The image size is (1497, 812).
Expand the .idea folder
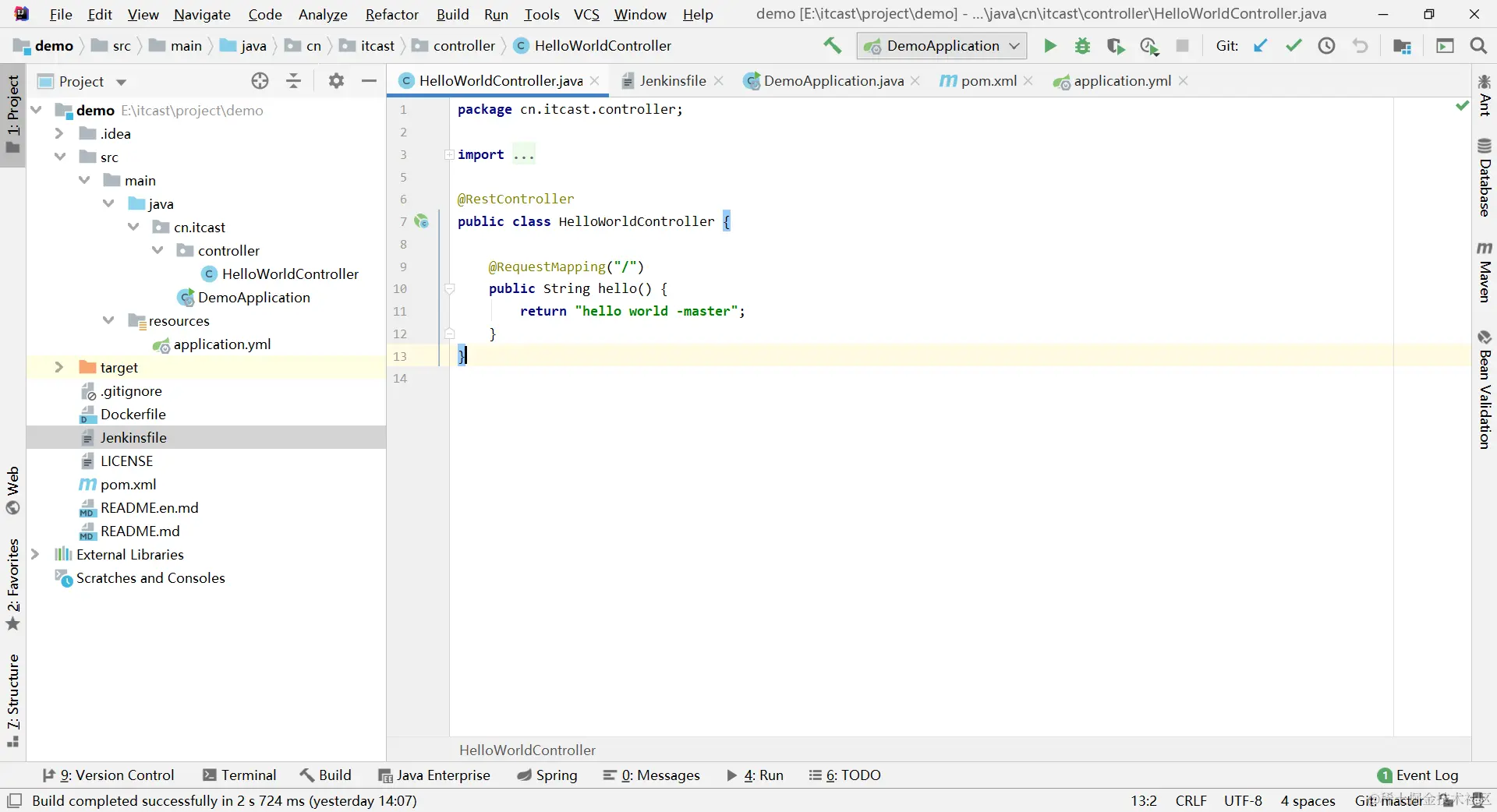(x=58, y=133)
